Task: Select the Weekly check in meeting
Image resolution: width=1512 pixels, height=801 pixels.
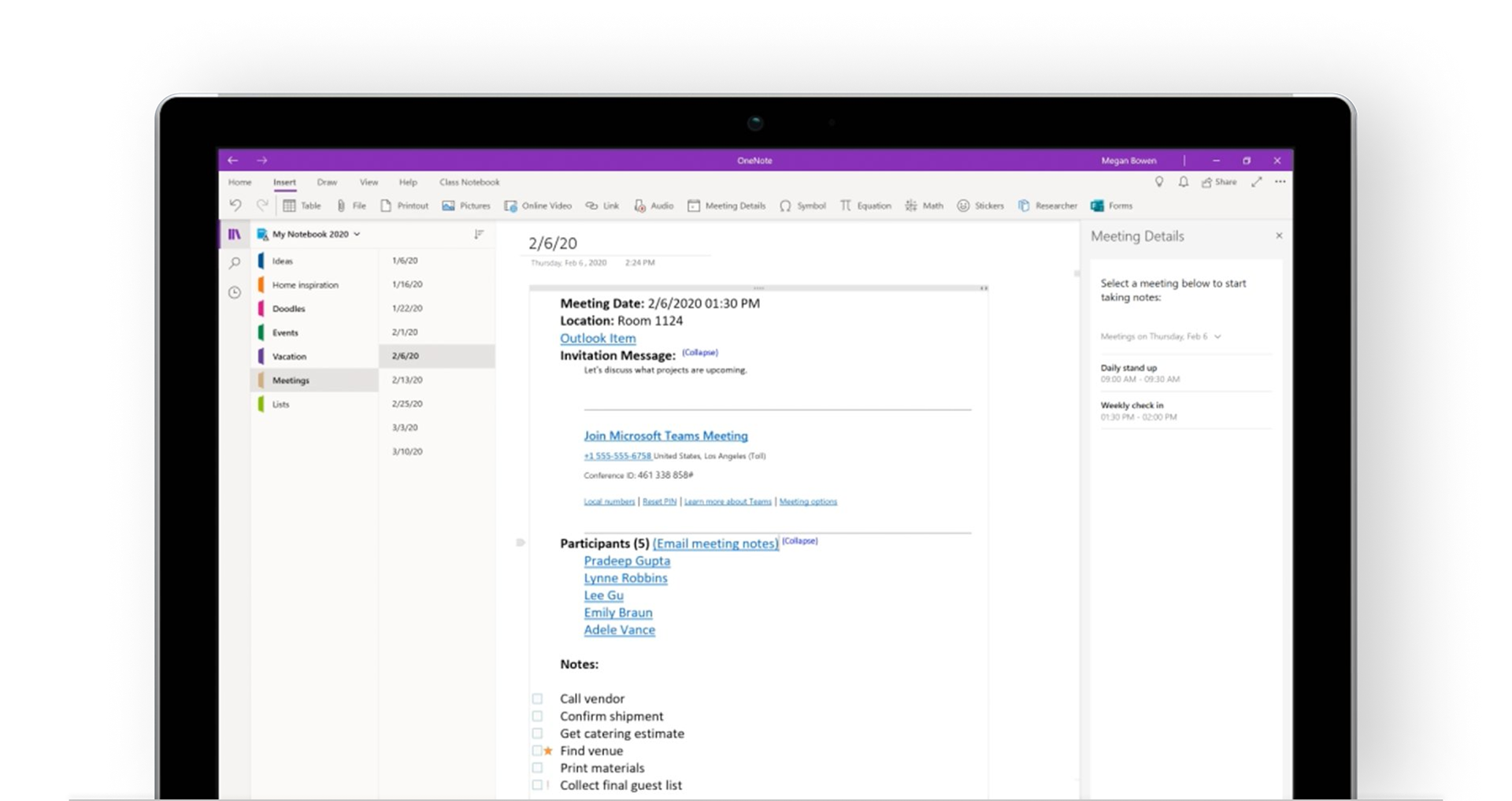Action: [x=1185, y=411]
